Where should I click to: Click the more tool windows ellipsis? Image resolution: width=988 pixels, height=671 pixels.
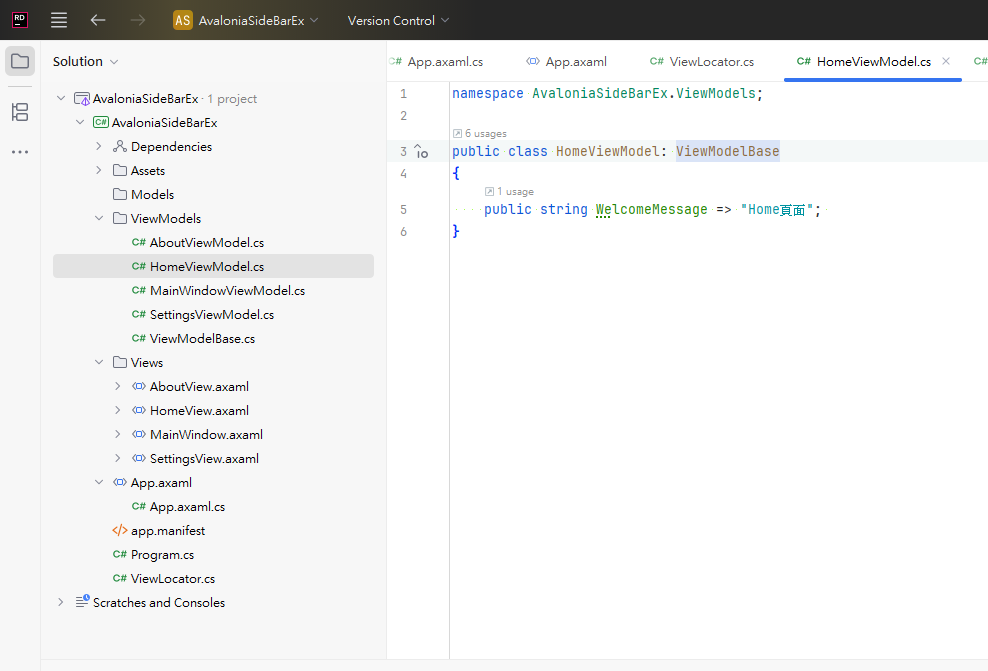(x=20, y=152)
